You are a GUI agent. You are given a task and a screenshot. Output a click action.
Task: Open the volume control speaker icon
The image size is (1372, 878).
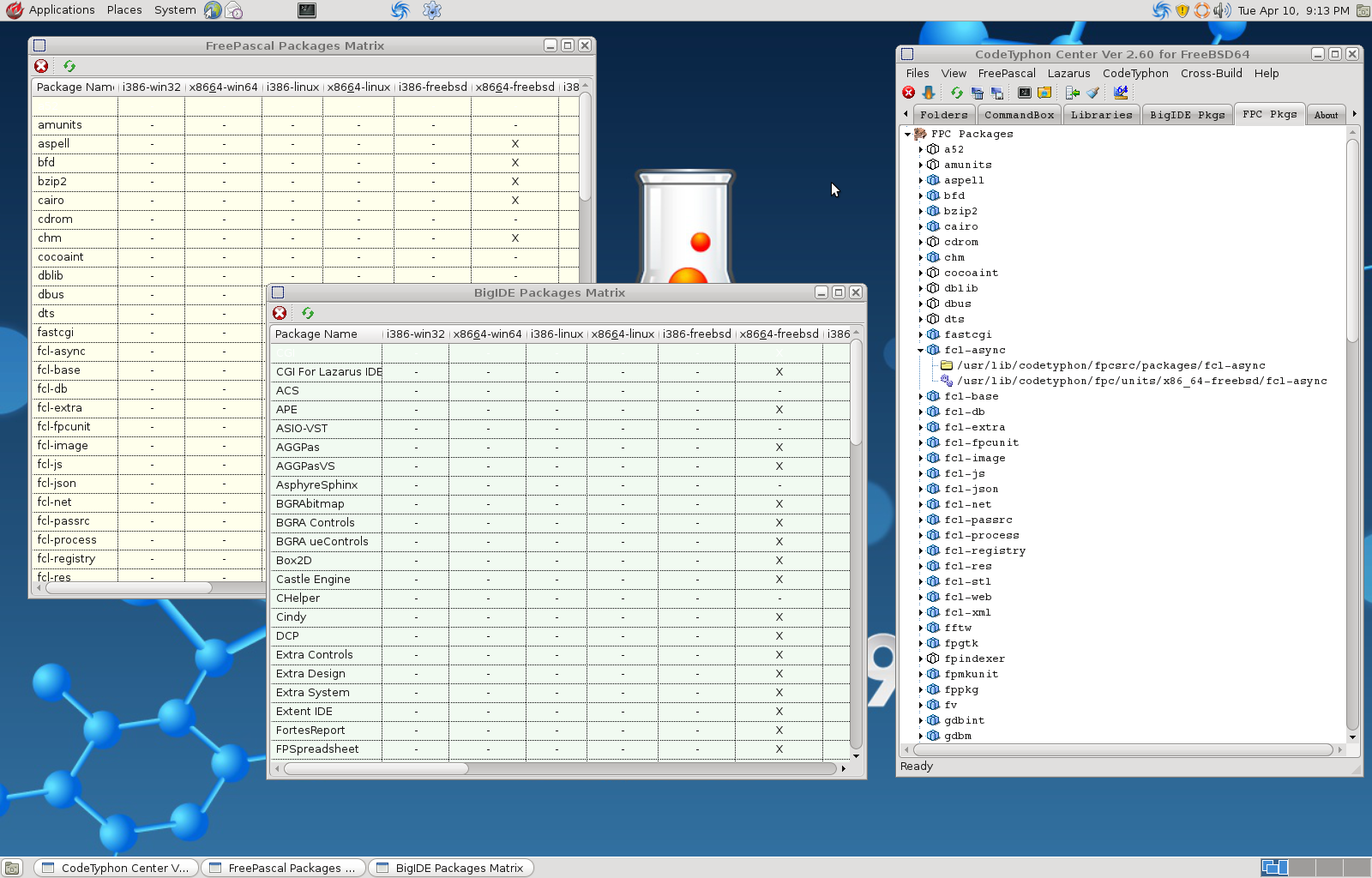[1222, 10]
